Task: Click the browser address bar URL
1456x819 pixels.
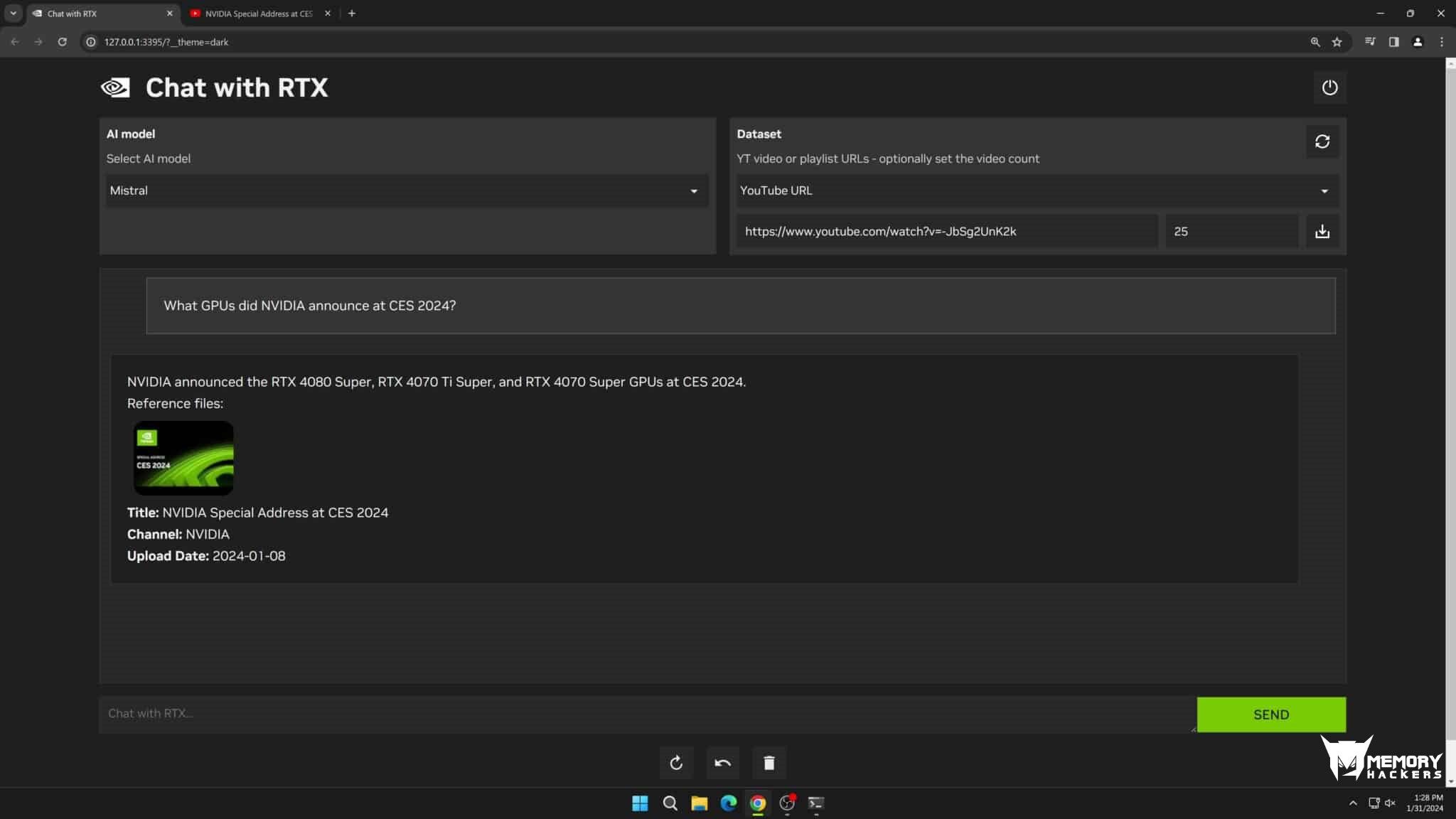Action: [x=166, y=42]
